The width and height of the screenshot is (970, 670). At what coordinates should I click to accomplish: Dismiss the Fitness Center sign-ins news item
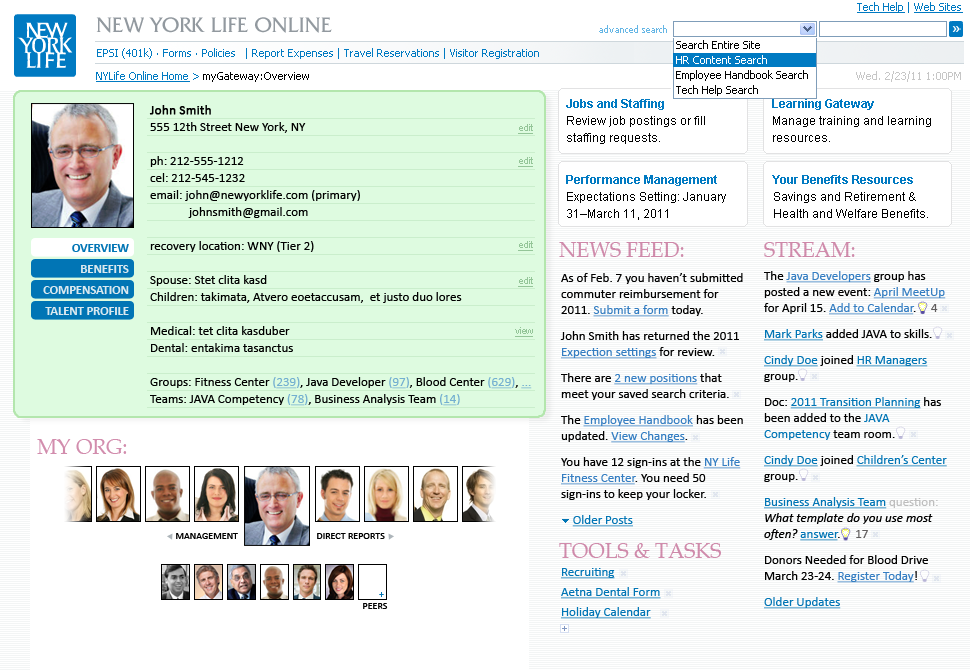click(x=715, y=494)
